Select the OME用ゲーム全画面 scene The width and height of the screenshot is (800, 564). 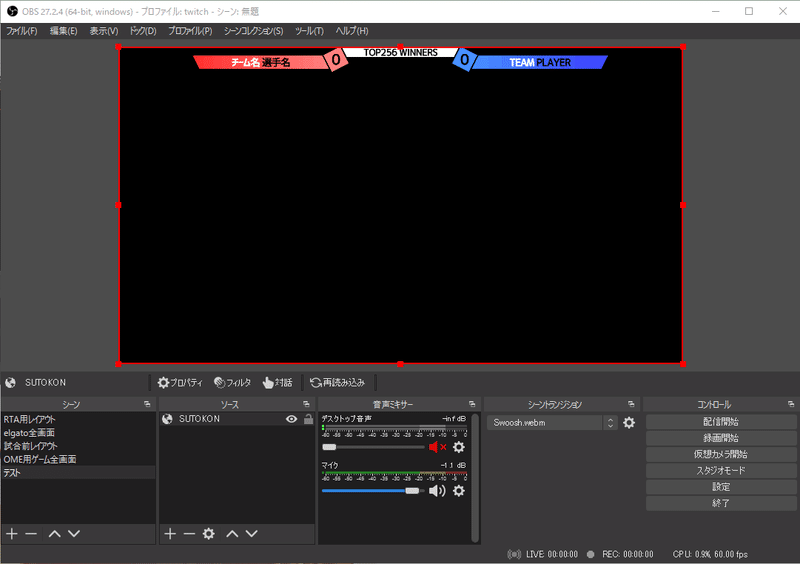(x=78, y=459)
